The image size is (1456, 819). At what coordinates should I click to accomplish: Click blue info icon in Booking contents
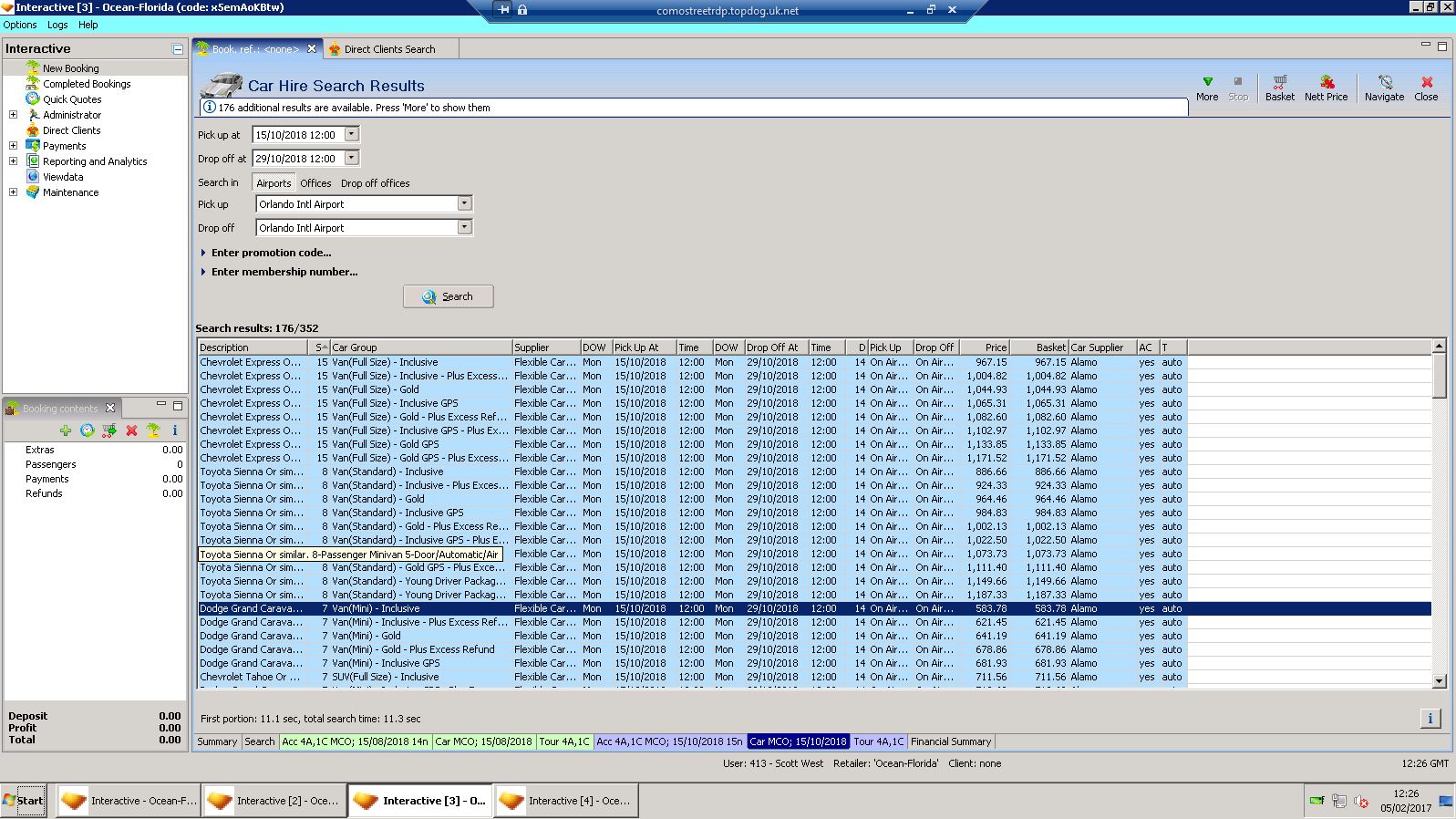tap(175, 430)
